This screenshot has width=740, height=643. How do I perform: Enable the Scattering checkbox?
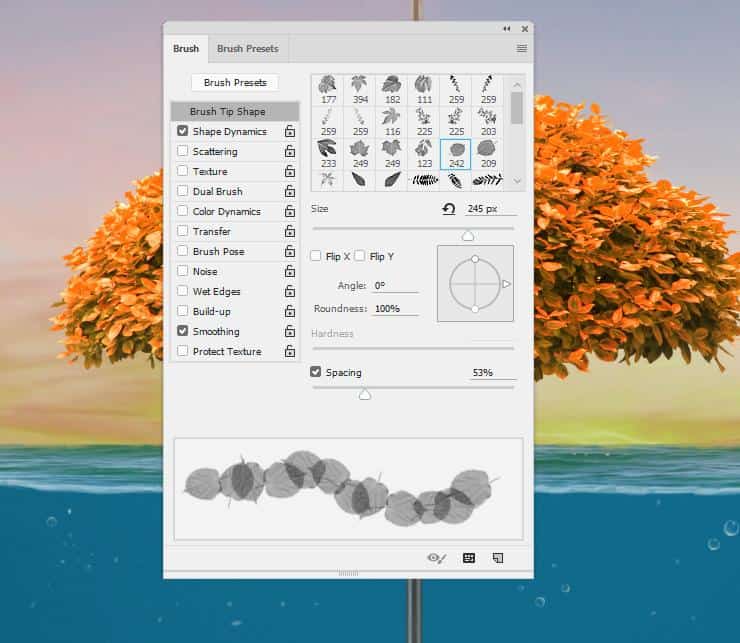click(183, 151)
